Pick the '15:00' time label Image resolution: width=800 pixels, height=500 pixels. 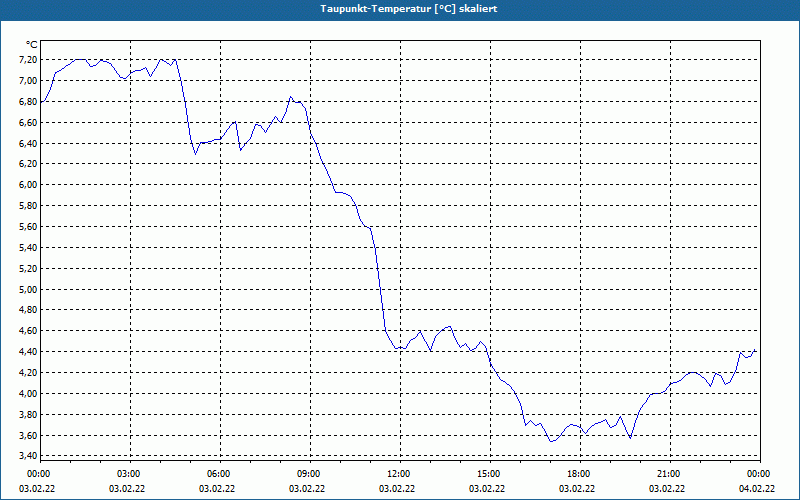(489, 474)
